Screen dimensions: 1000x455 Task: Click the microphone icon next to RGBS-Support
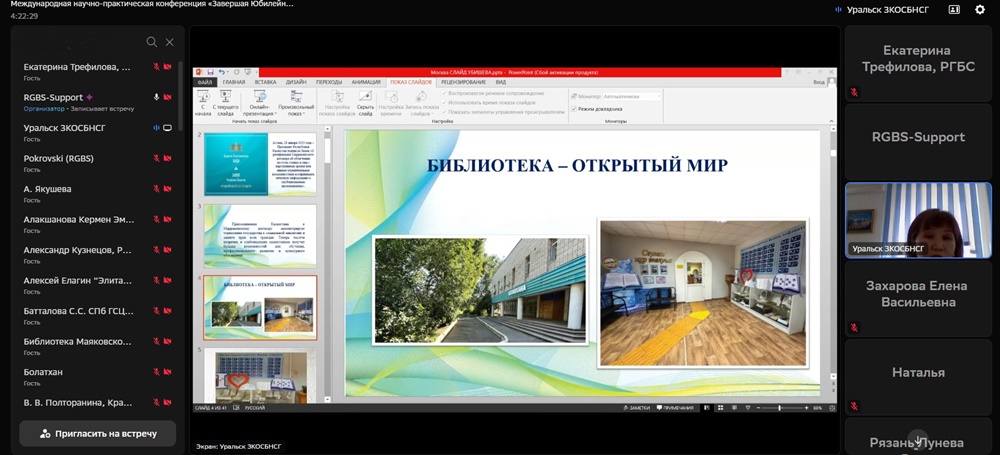tap(156, 97)
